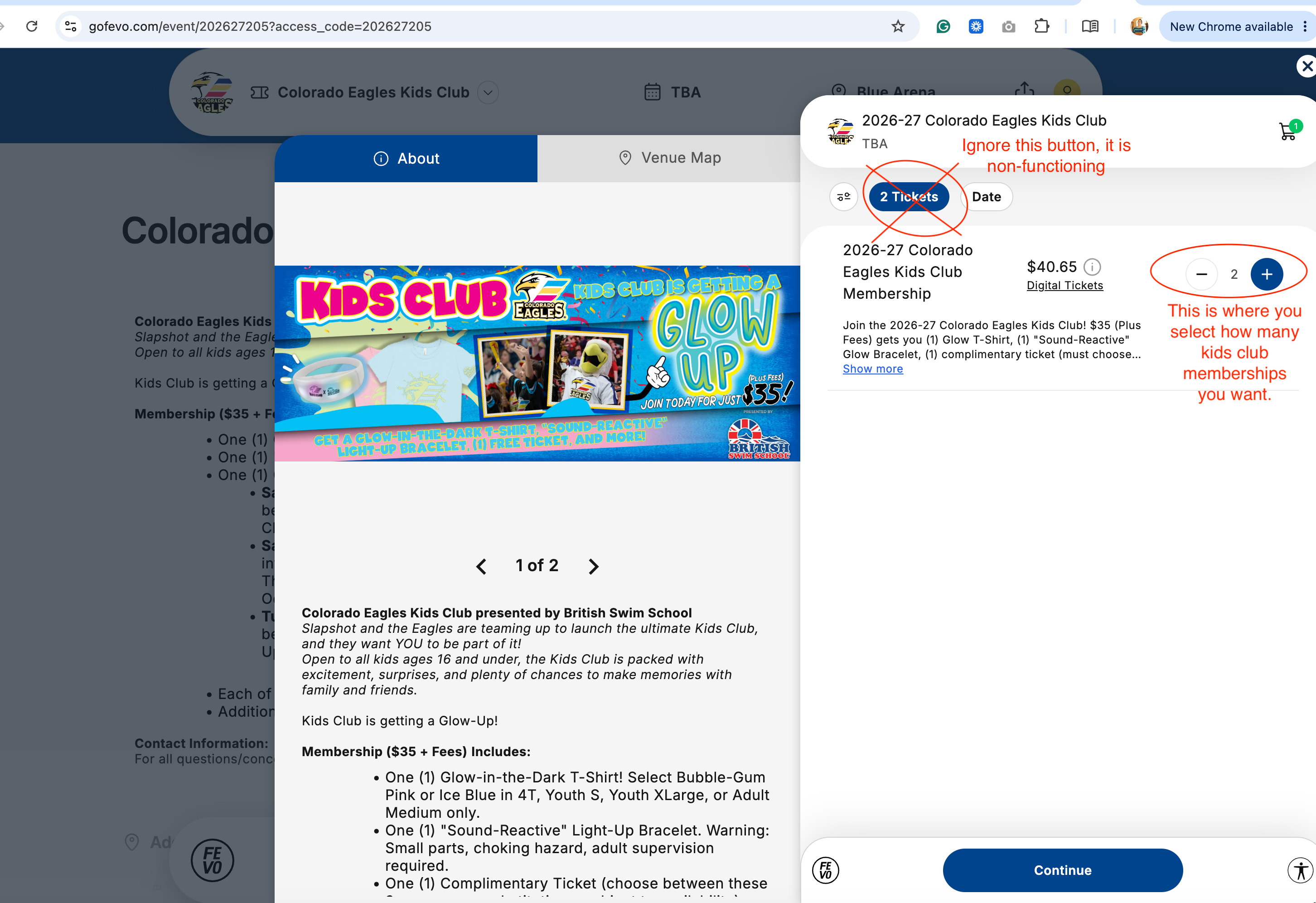Click the Kids Club Glow Up banner image
The width and height of the screenshot is (1316, 903).
[537, 363]
